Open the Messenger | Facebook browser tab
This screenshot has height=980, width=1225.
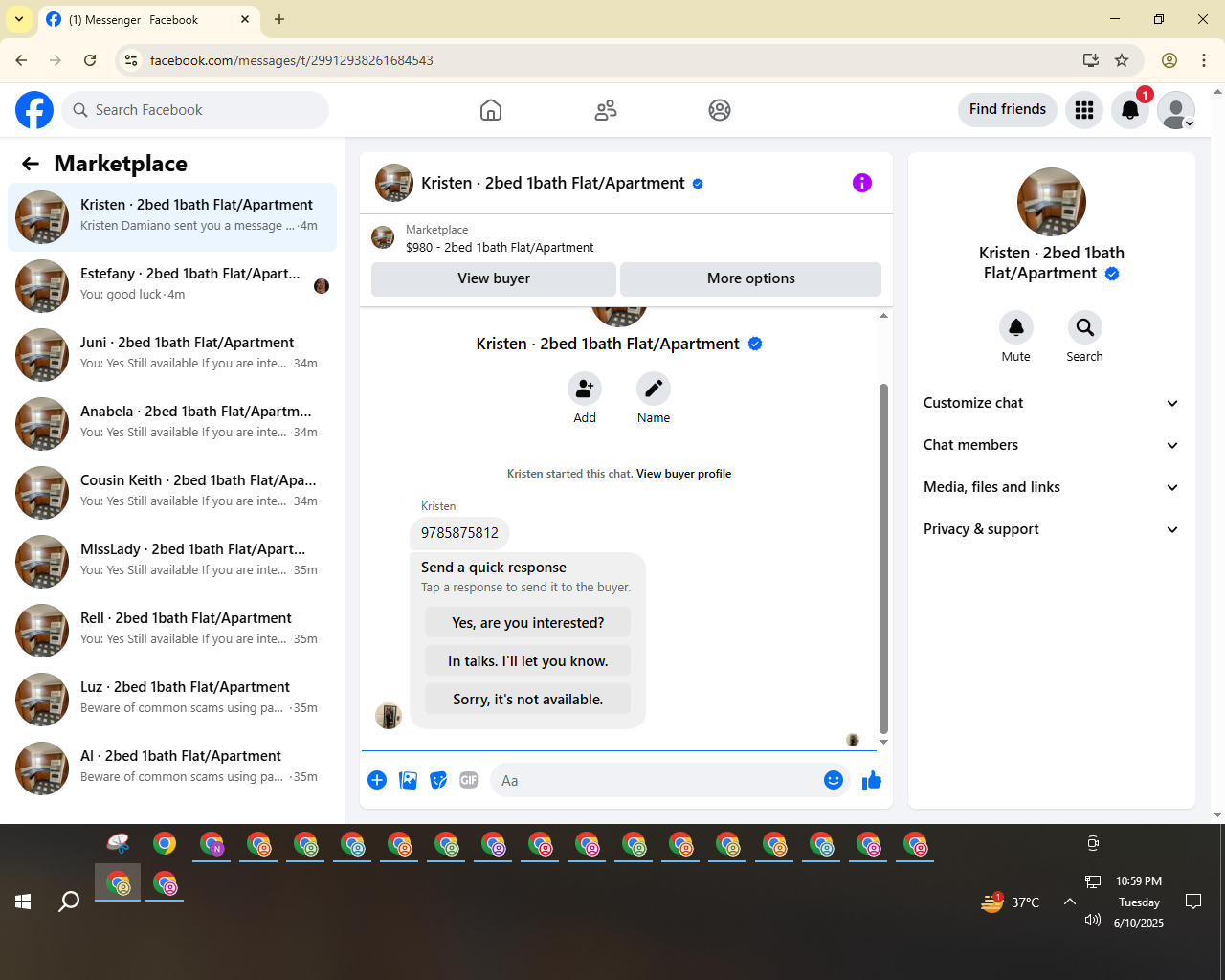[x=148, y=19]
